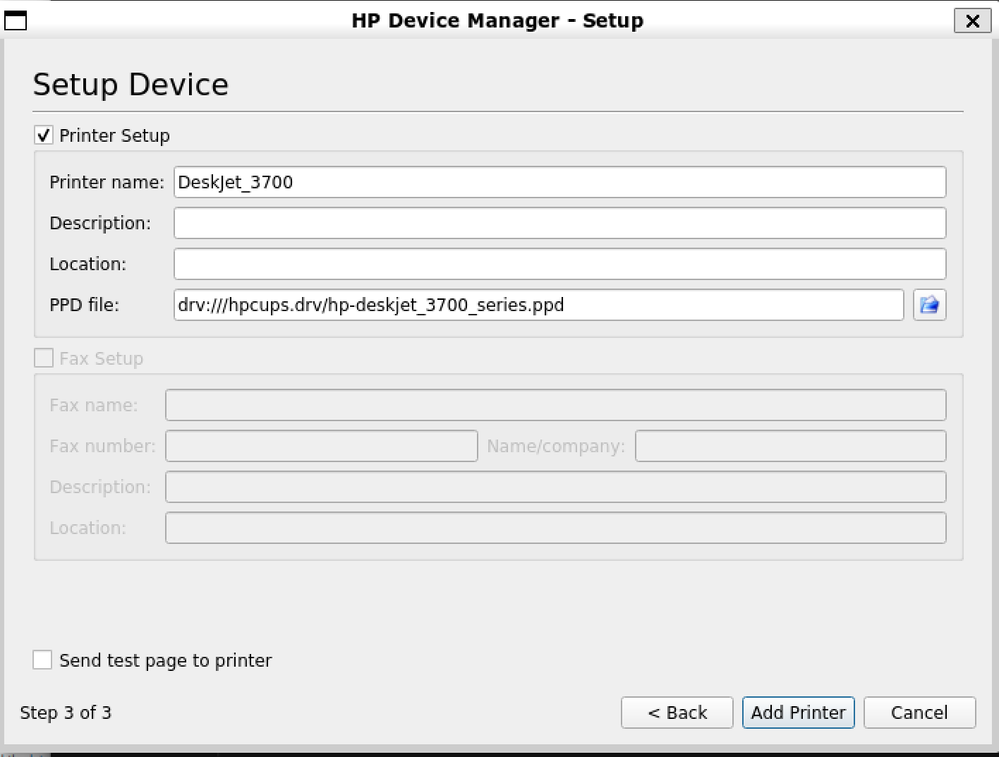Enable Send test page to printer
Screen dimensions: 999x757
point(42,660)
